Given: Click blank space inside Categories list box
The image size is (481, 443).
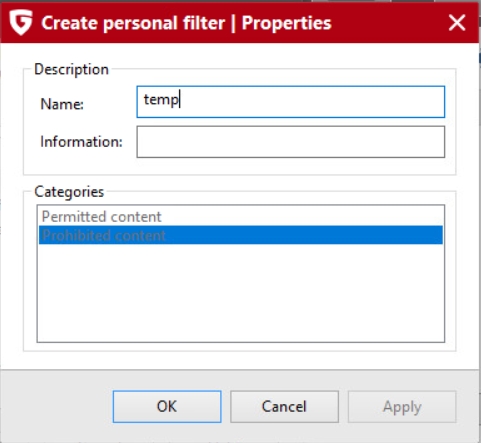Looking at the screenshot, I should tap(241, 293).
